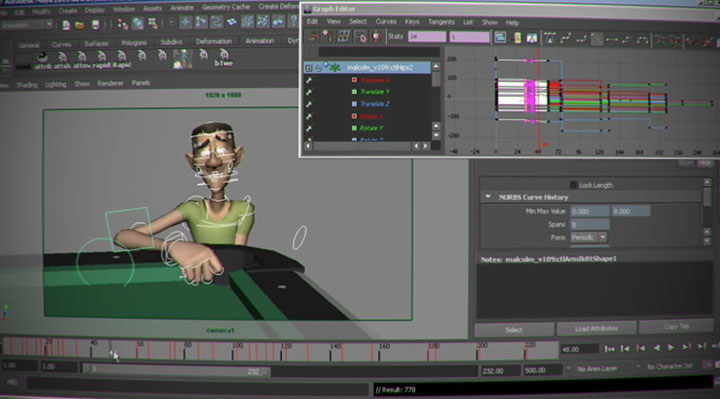Image resolution: width=720 pixels, height=399 pixels.
Task: Click the colorful character picker shelf icon
Action: [183, 59]
